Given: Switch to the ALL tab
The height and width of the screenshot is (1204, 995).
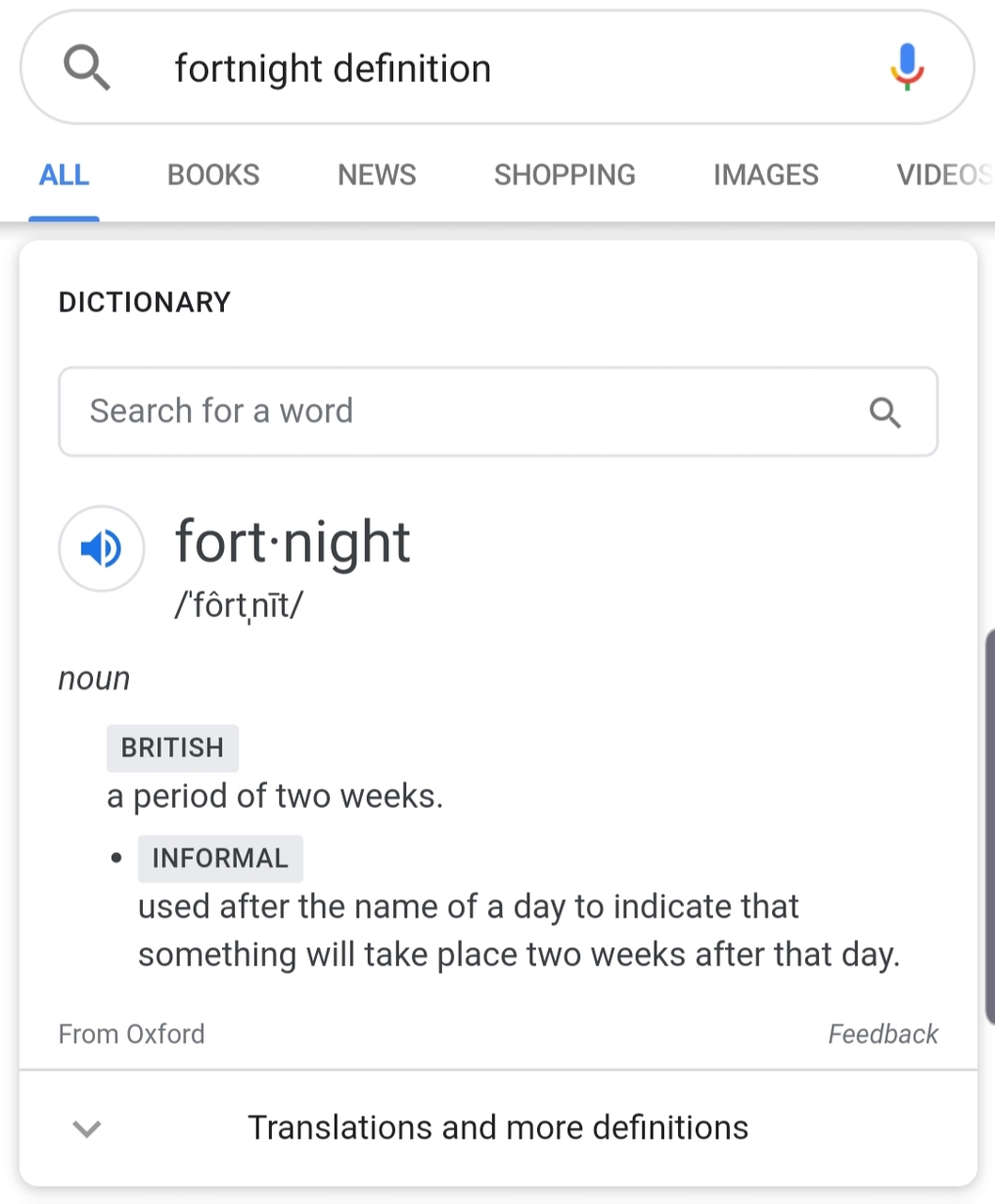Looking at the screenshot, I should [x=64, y=175].
